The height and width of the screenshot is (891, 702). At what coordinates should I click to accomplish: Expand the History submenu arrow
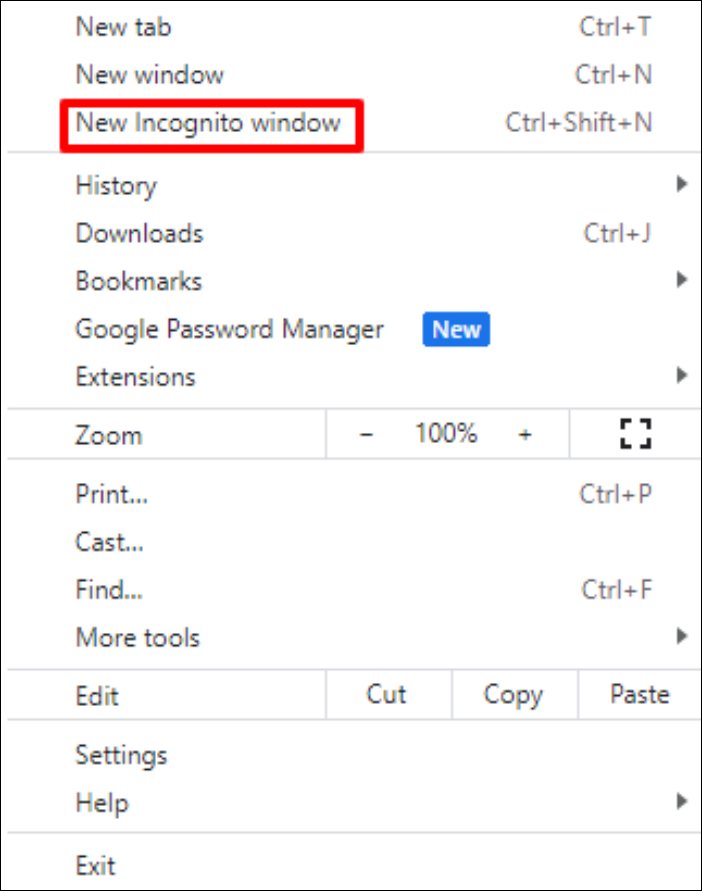(x=682, y=185)
